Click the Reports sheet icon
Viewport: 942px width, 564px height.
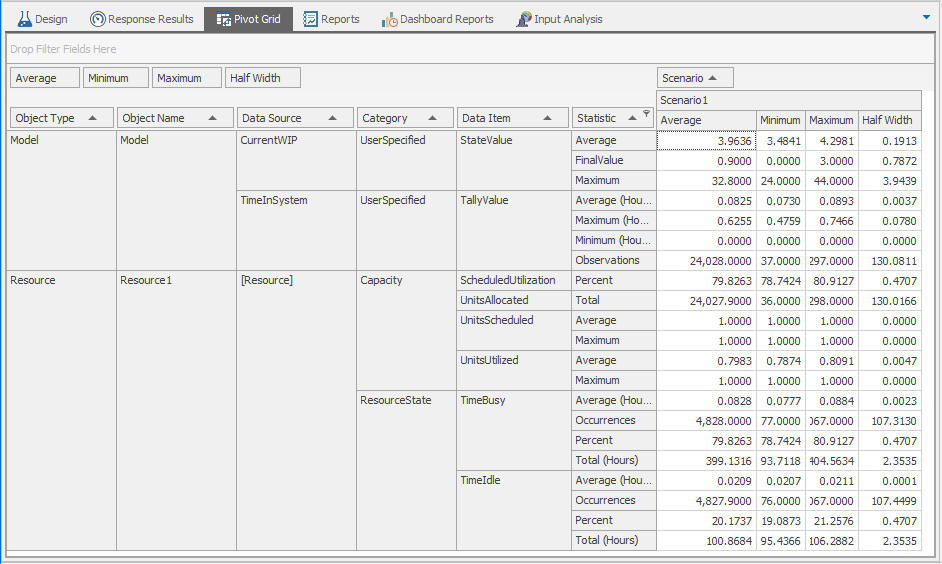(x=310, y=19)
